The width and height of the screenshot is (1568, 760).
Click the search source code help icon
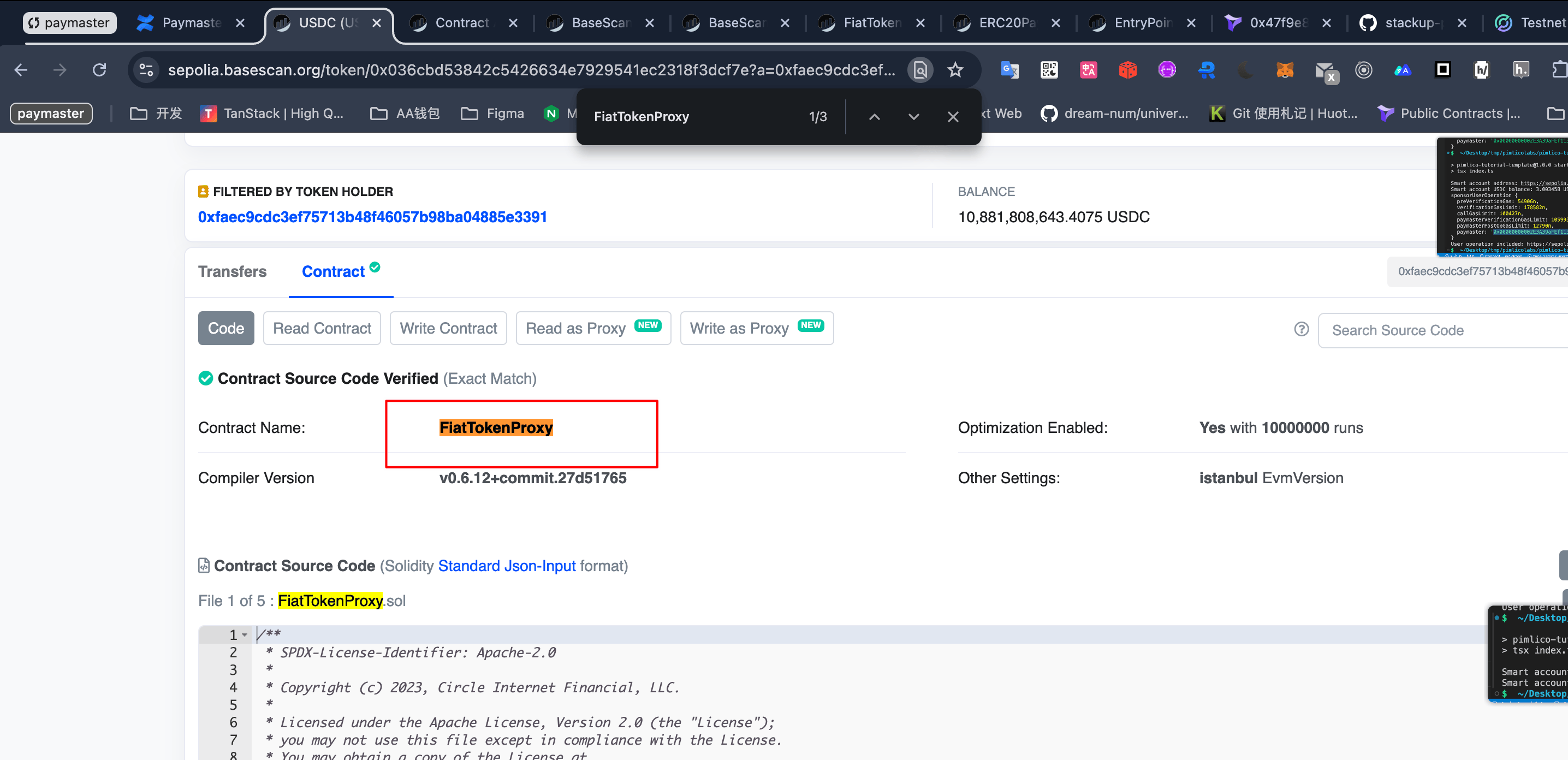click(x=1301, y=329)
